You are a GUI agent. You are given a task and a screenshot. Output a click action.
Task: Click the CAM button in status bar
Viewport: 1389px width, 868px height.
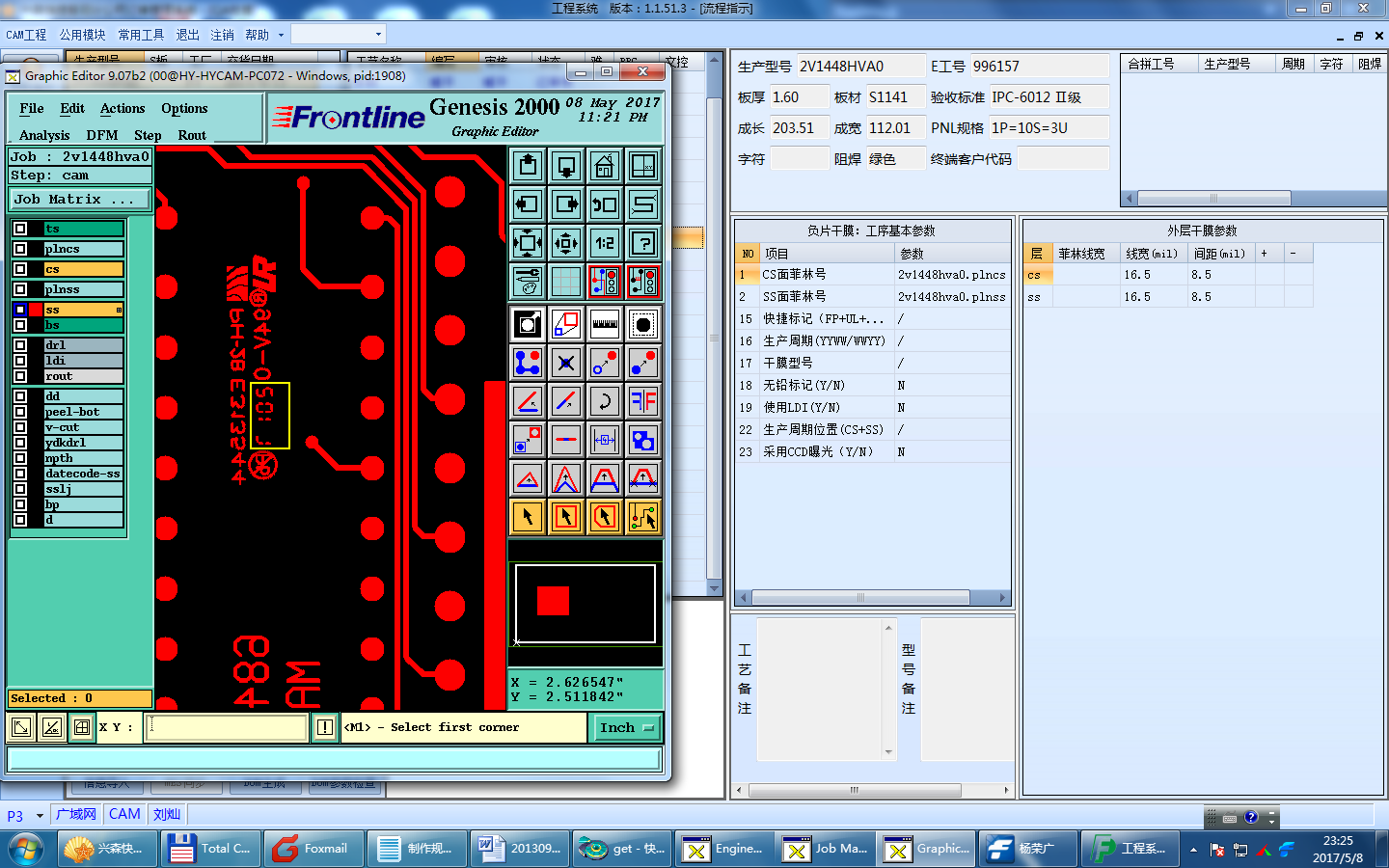(x=124, y=814)
